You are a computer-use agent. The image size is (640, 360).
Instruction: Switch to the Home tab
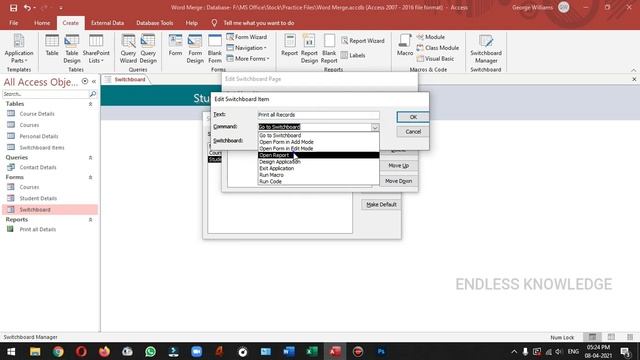tap(42, 23)
